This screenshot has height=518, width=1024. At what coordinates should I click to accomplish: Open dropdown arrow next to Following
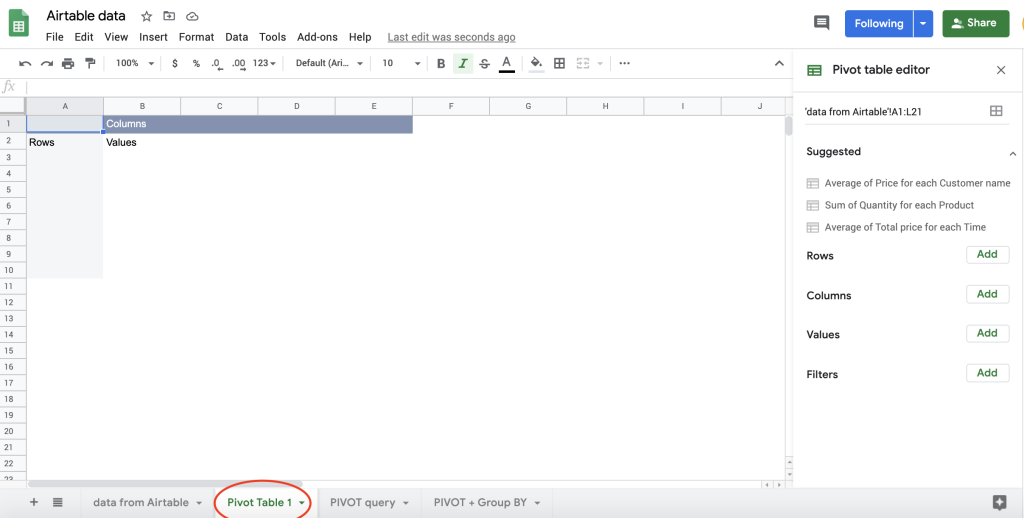(922, 24)
